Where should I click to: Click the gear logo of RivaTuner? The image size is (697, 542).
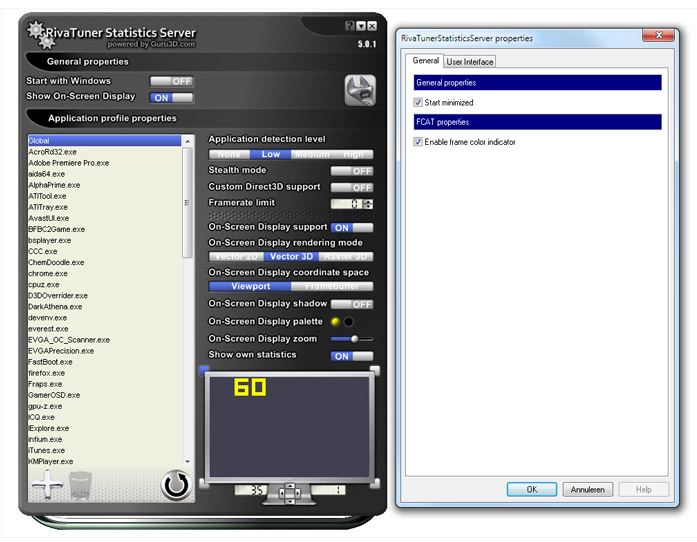tap(40, 35)
